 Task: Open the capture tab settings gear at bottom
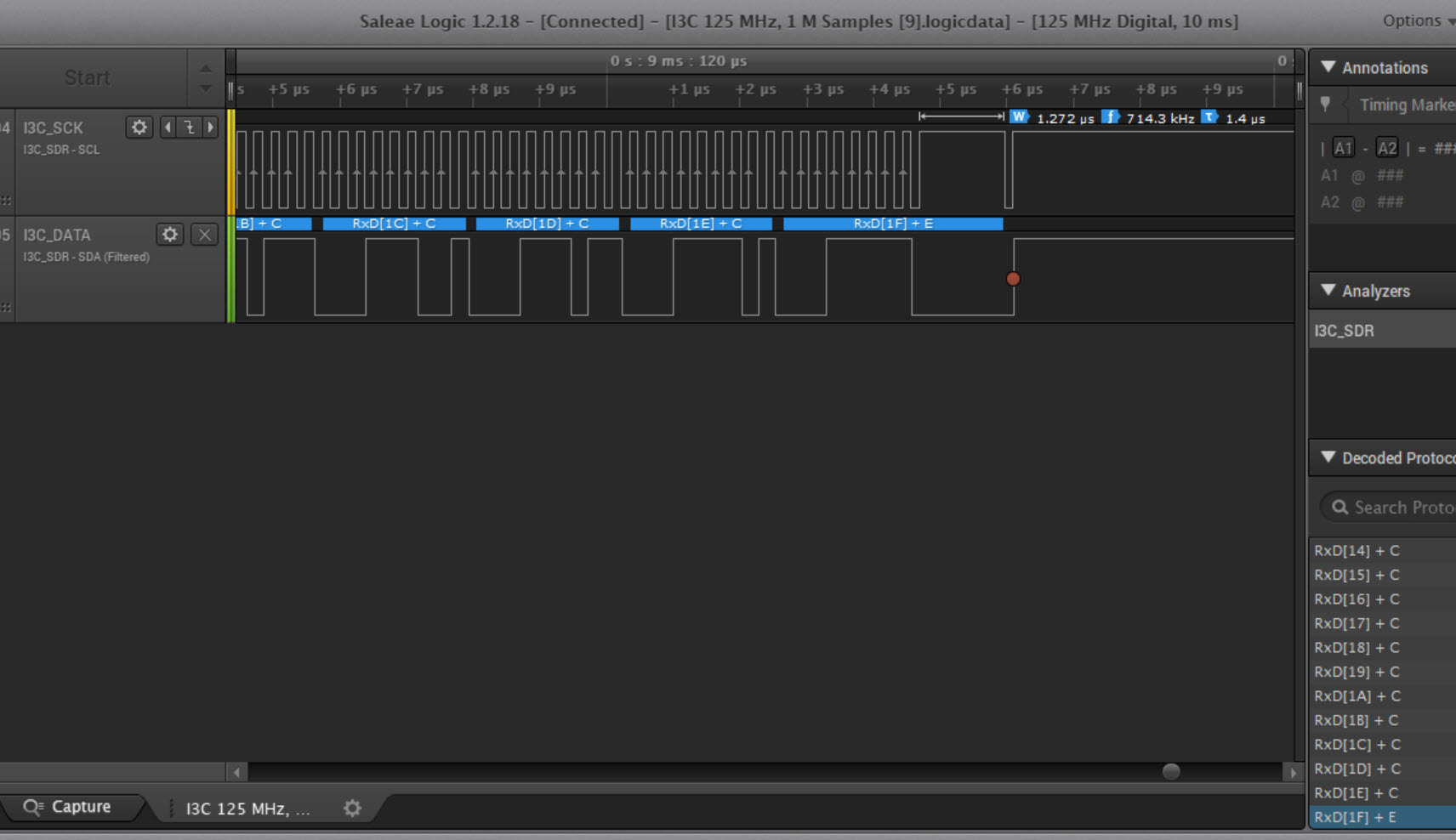coord(352,809)
